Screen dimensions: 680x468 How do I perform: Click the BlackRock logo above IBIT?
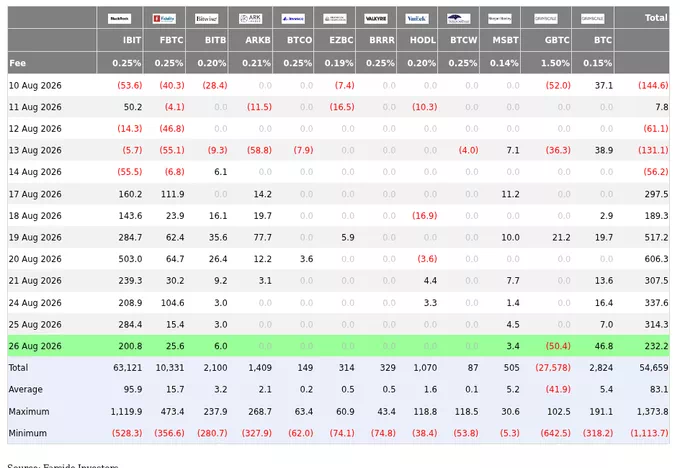tap(119, 19)
